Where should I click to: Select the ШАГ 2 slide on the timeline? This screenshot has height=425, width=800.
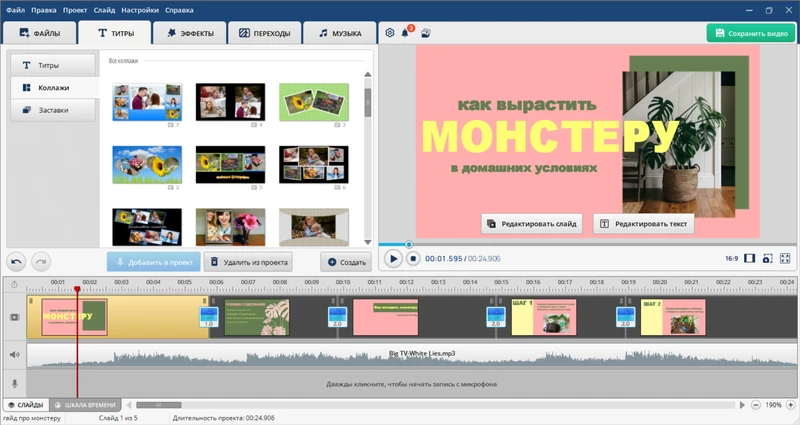673,317
